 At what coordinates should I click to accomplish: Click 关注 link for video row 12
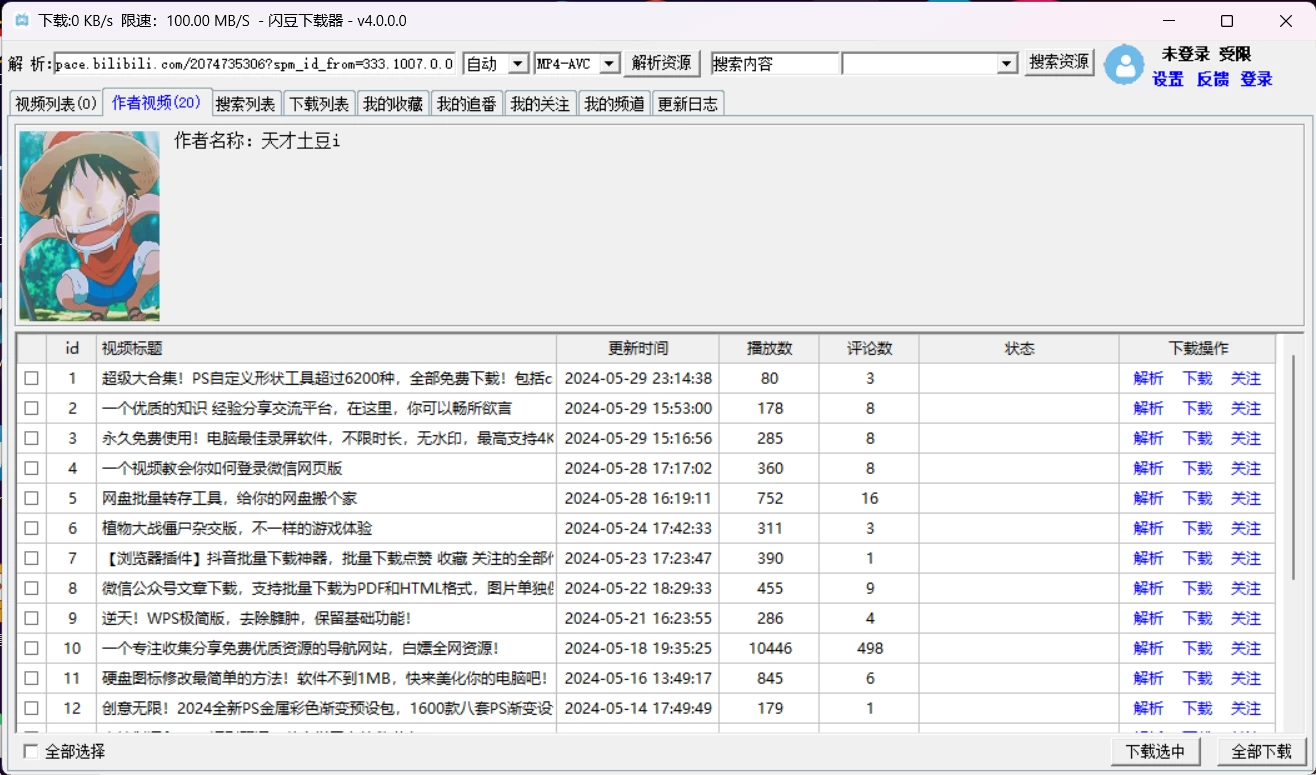click(x=1246, y=708)
